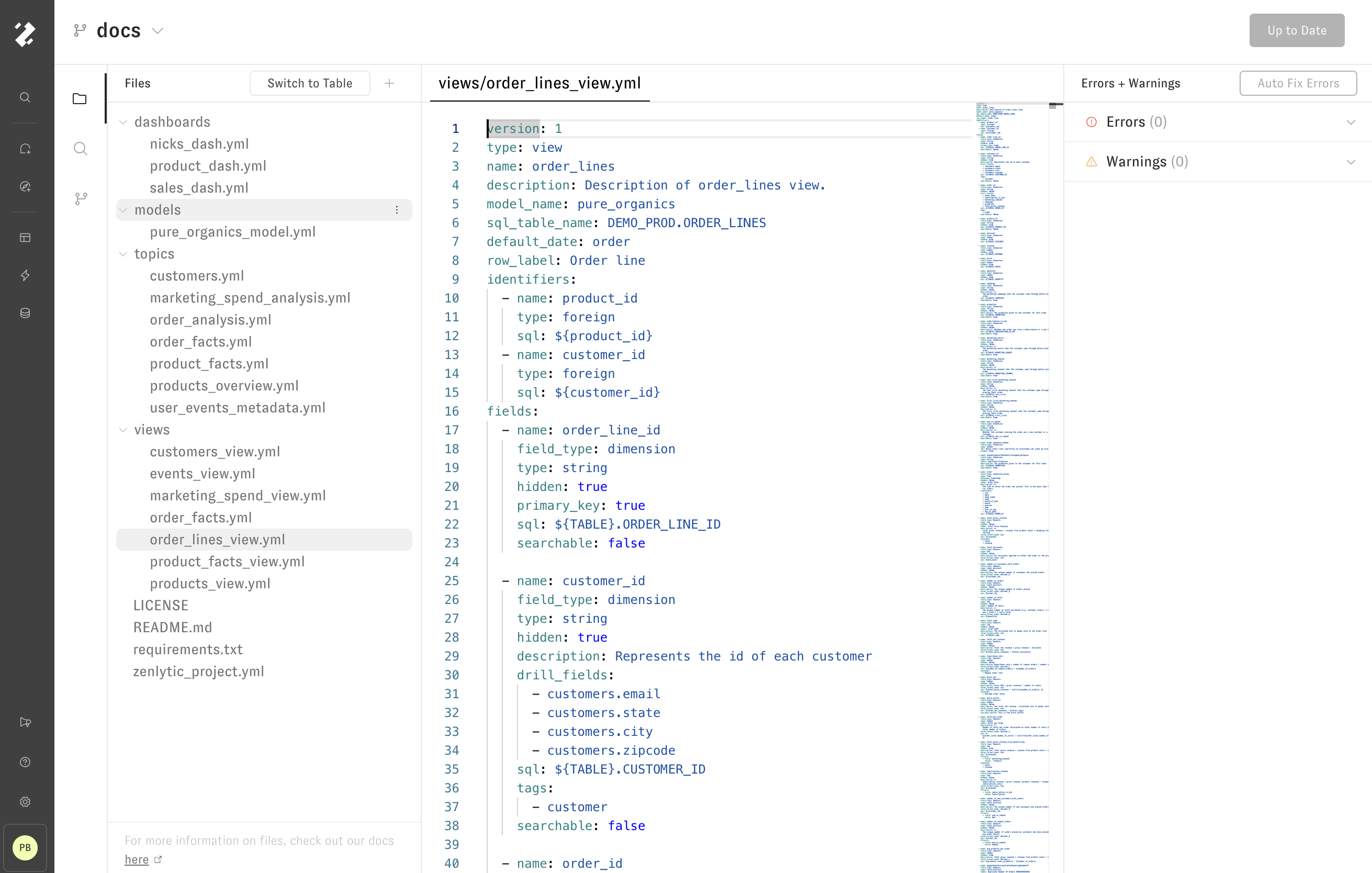Image resolution: width=1372 pixels, height=873 pixels.
Task: Click Switch to Table button
Action: point(309,83)
